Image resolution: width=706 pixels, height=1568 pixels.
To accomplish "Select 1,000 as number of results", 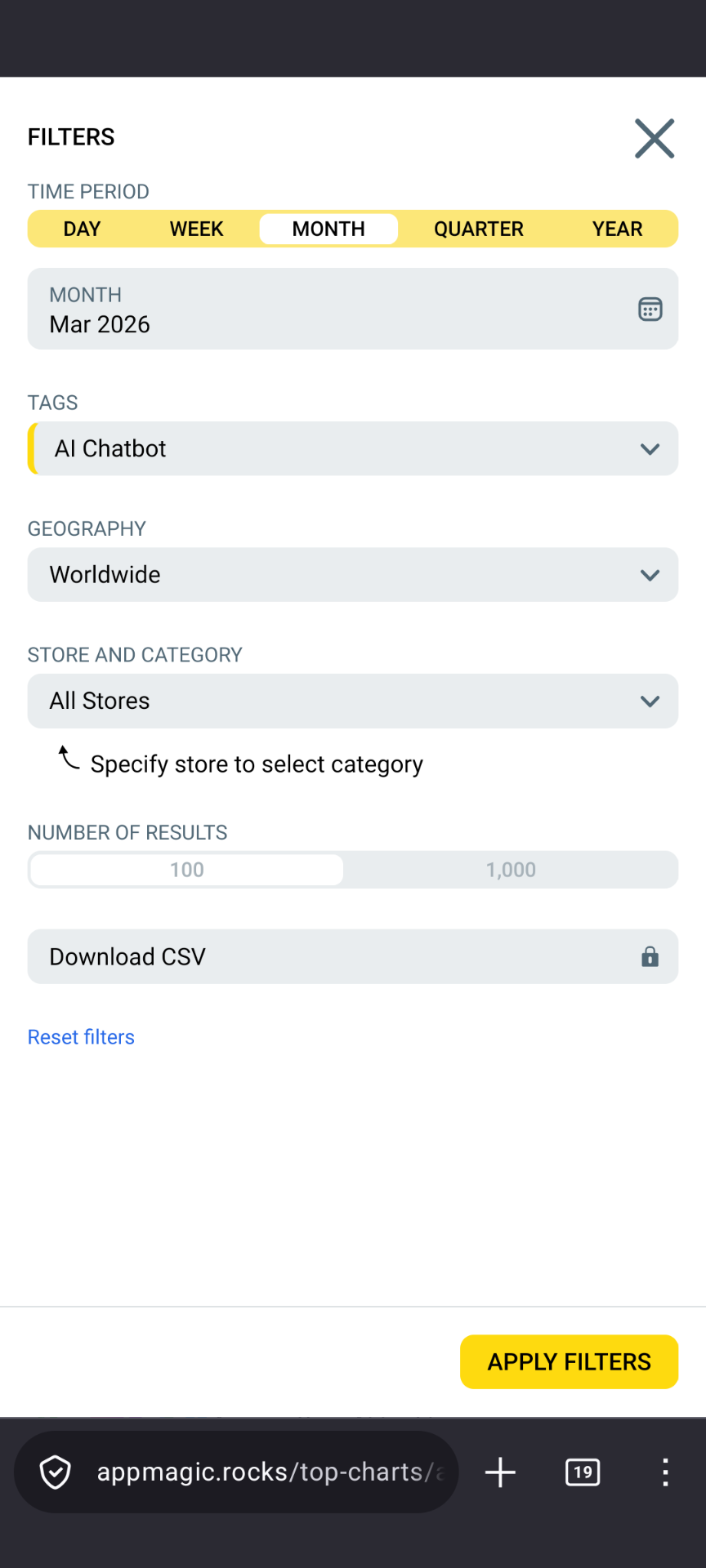I will (x=511, y=870).
